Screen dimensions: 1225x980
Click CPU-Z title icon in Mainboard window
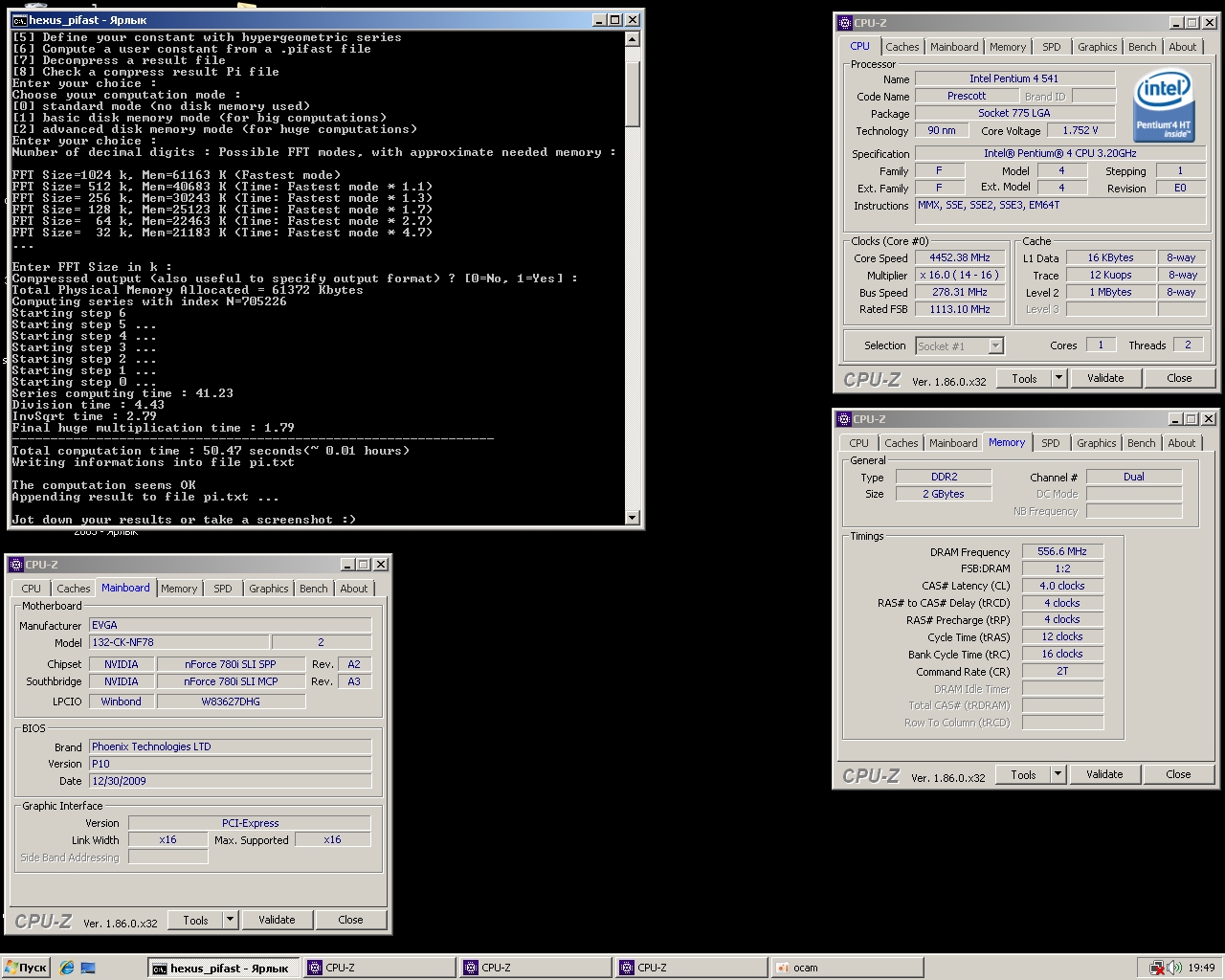15,565
